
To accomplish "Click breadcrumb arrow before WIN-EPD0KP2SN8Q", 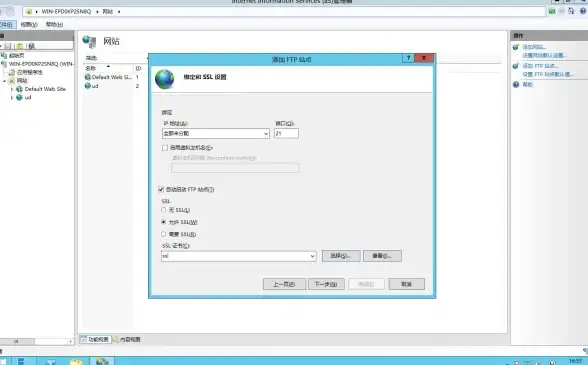I will (x=36, y=12).
